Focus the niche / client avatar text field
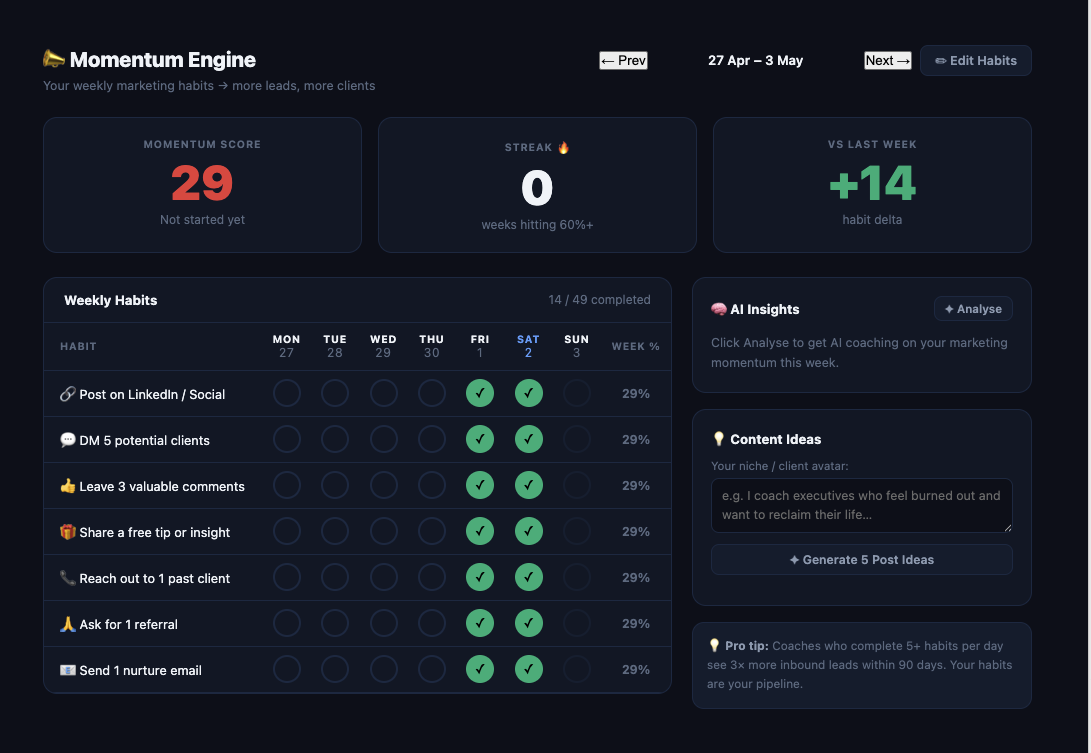This screenshot has width=1091, height=753. (x=861, y=505)
